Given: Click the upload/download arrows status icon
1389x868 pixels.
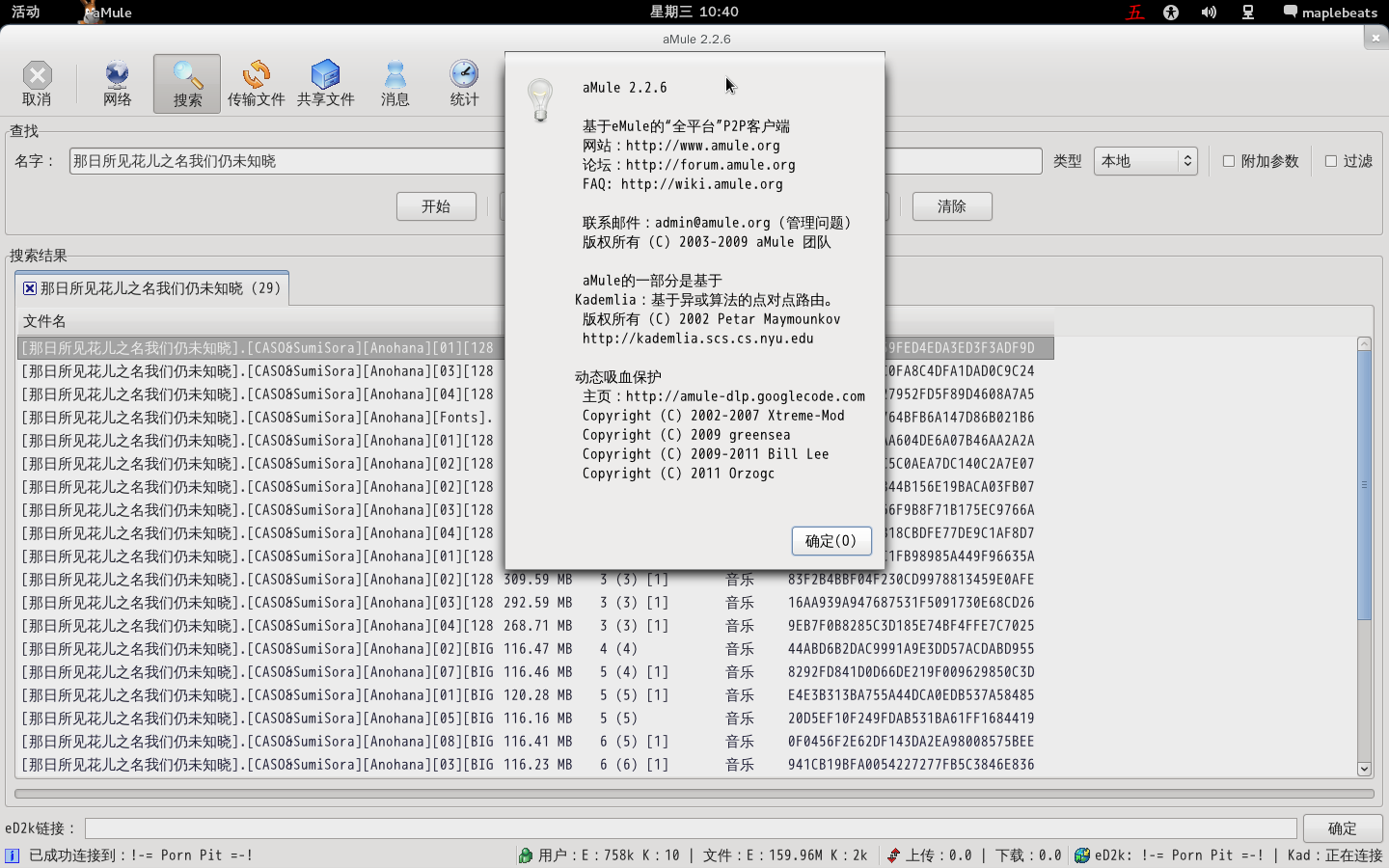Looking at the screenshot, I should (x=893, y=855).
